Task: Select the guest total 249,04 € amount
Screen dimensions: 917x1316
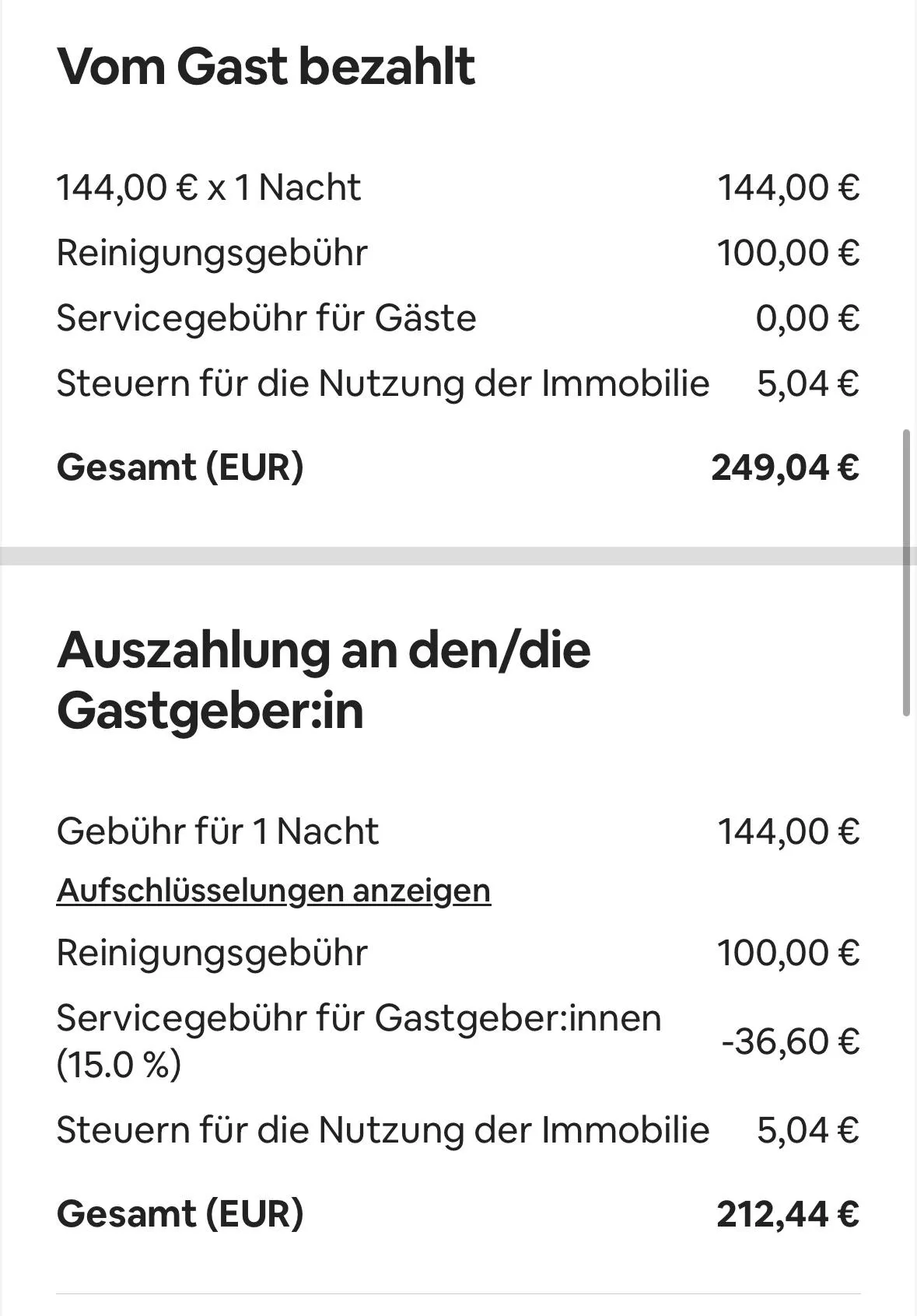Action: 786,467
